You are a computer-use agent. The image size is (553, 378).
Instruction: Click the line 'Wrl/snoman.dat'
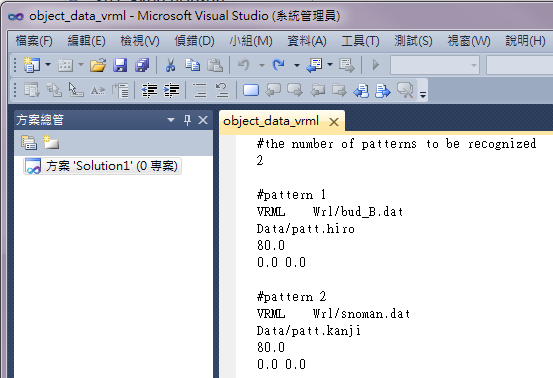pos(361,313)
